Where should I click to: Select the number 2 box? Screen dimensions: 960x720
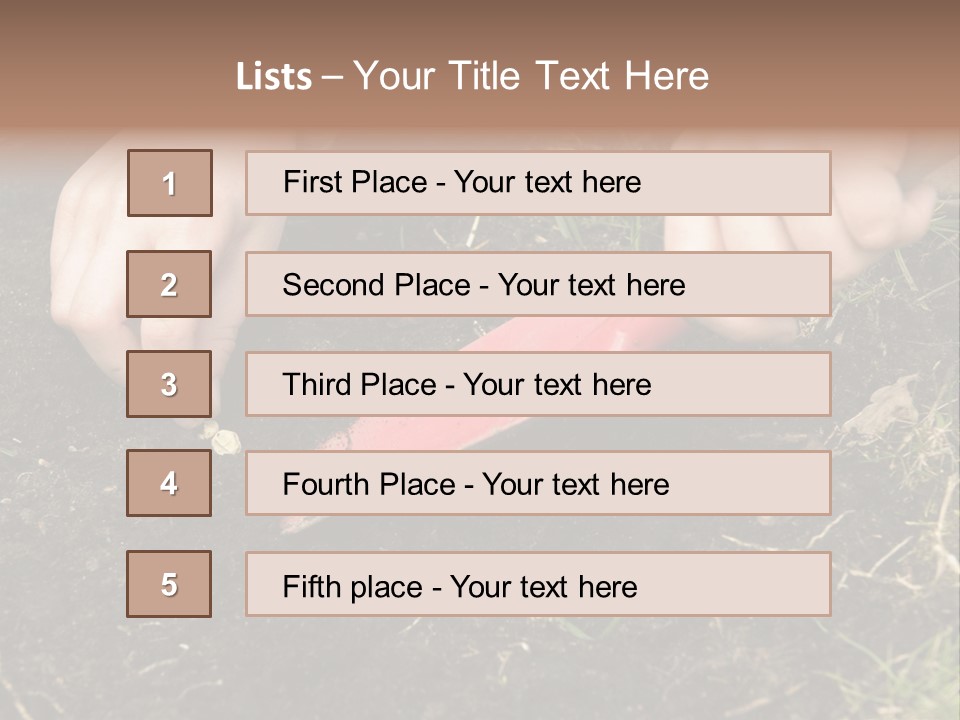(x=169, y=284)
